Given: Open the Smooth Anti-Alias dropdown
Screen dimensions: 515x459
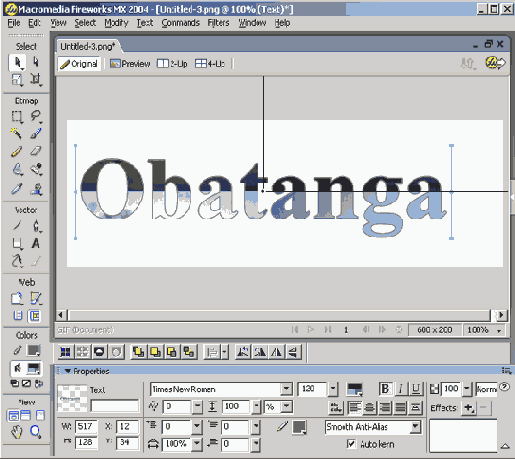Looking at the screenshot, I should (x=415, y=427).
